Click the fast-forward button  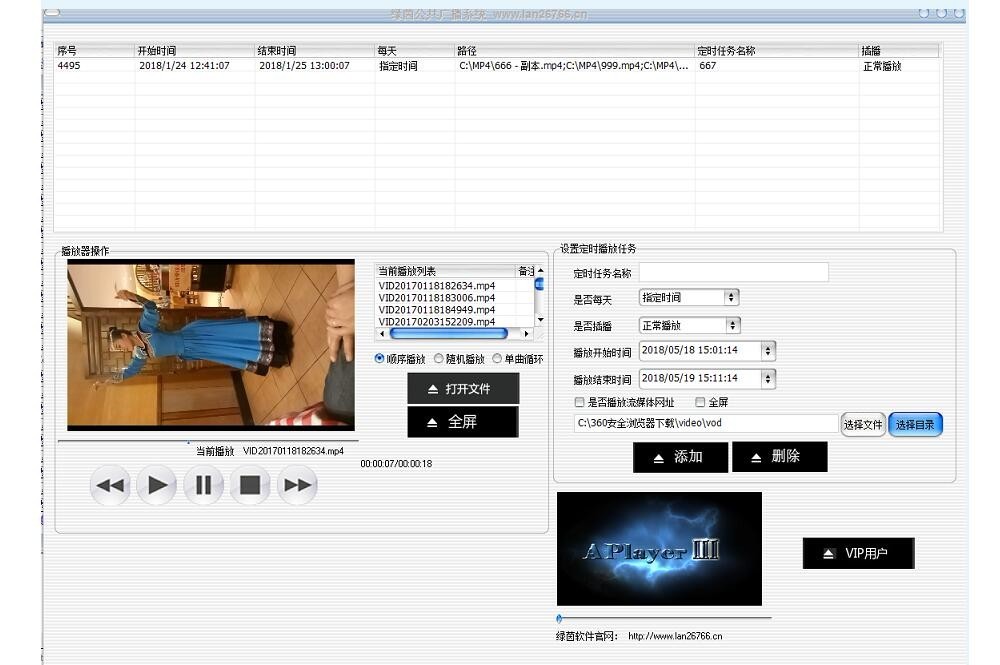pos(296,486)
